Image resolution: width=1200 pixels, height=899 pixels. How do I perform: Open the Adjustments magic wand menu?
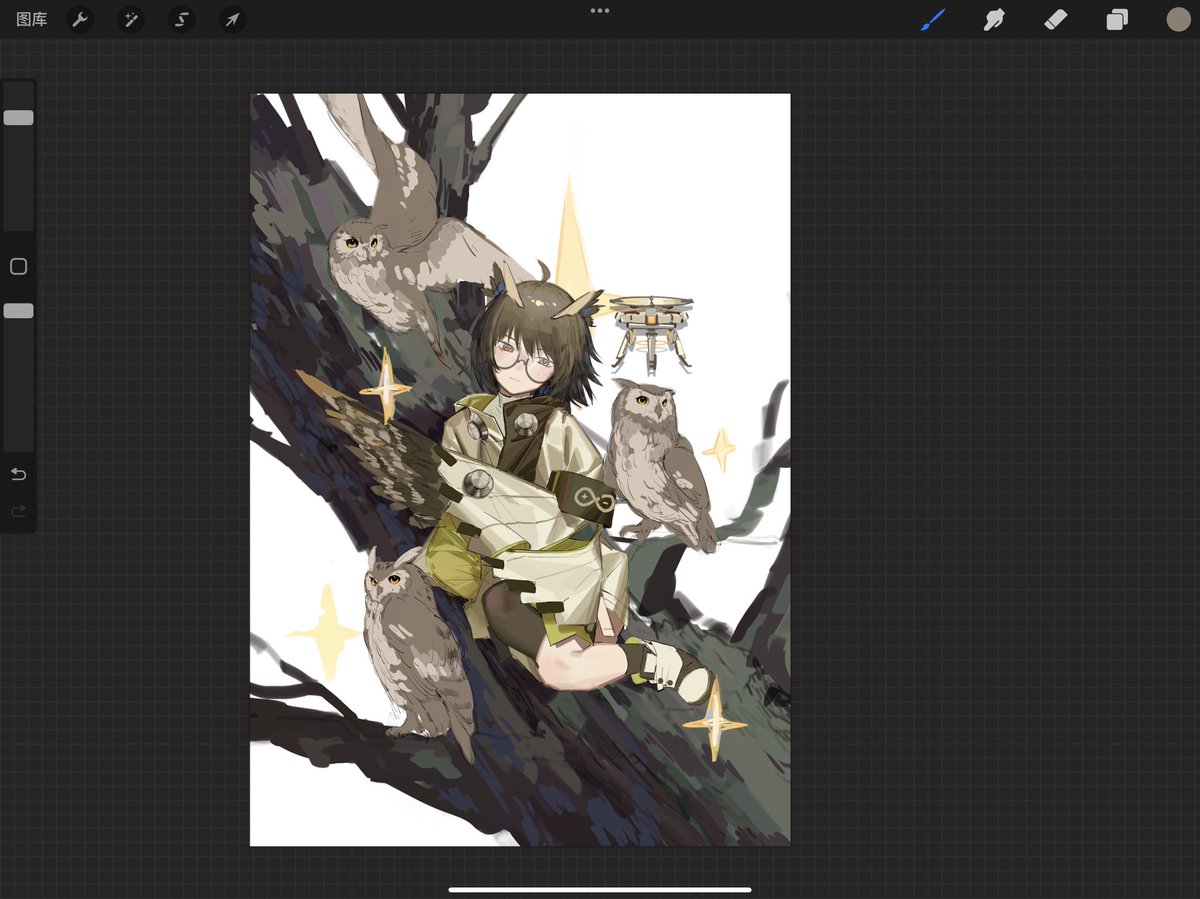tap(131, 19)
